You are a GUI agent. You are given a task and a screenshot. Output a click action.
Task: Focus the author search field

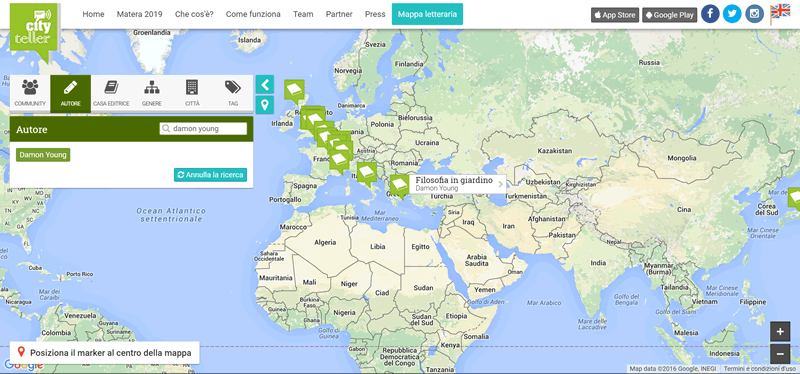[x=203, y=129]
